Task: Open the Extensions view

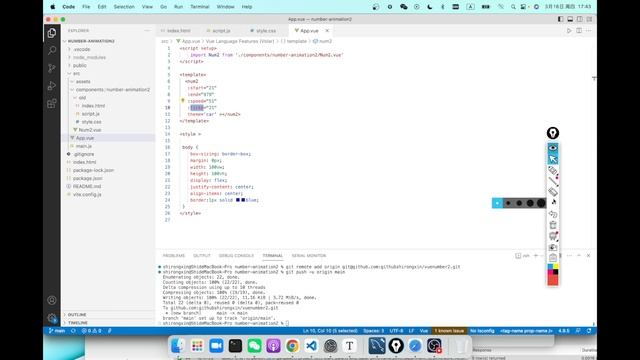Action: [52, 104]
